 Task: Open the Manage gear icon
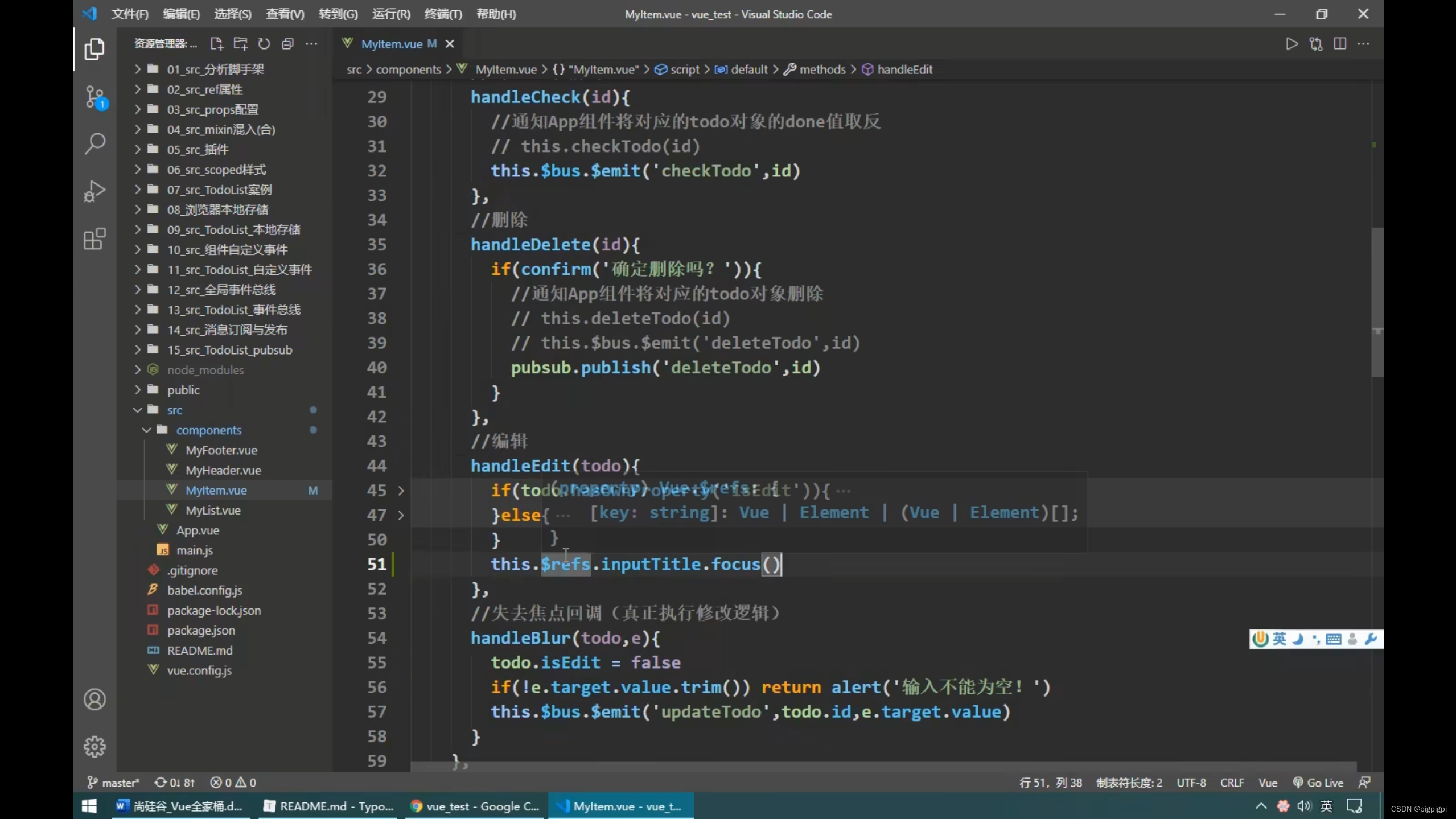(x=94, y=747)
